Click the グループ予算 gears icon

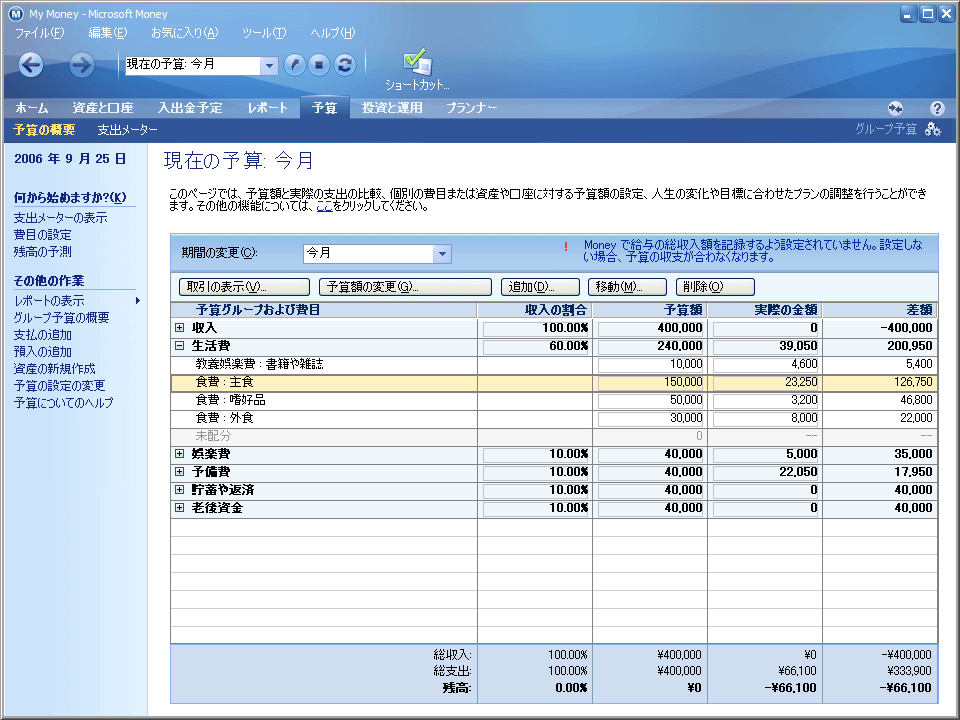pos(933,129)
